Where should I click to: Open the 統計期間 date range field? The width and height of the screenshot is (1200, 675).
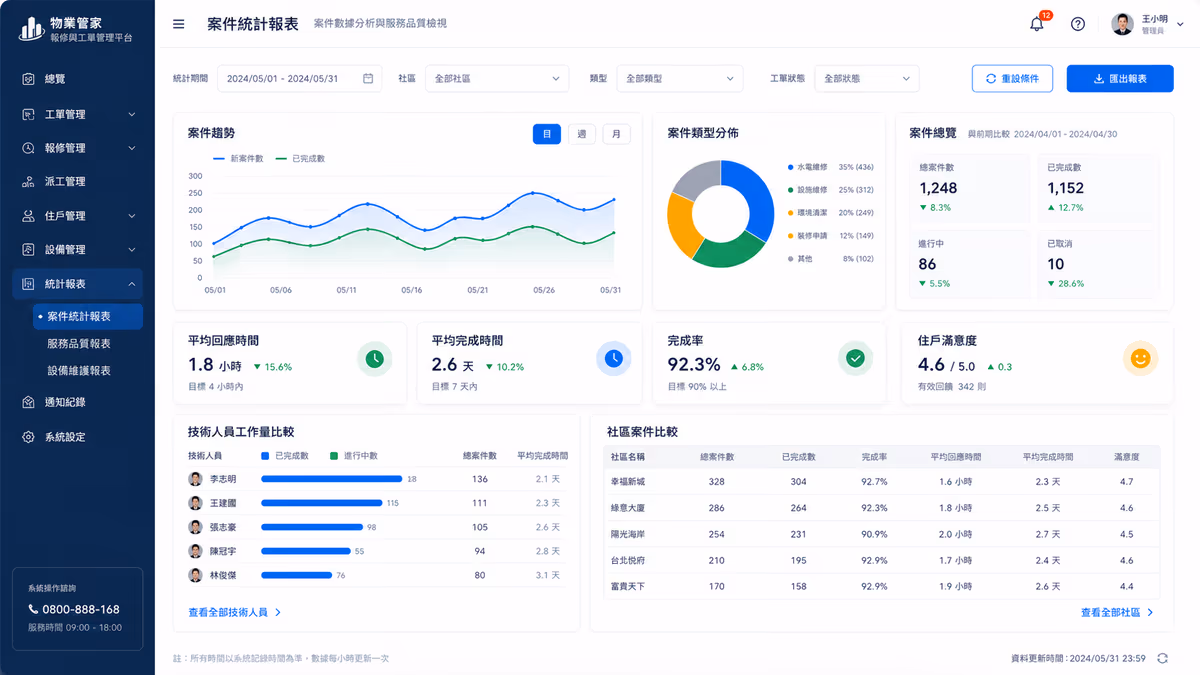point(299,78)
